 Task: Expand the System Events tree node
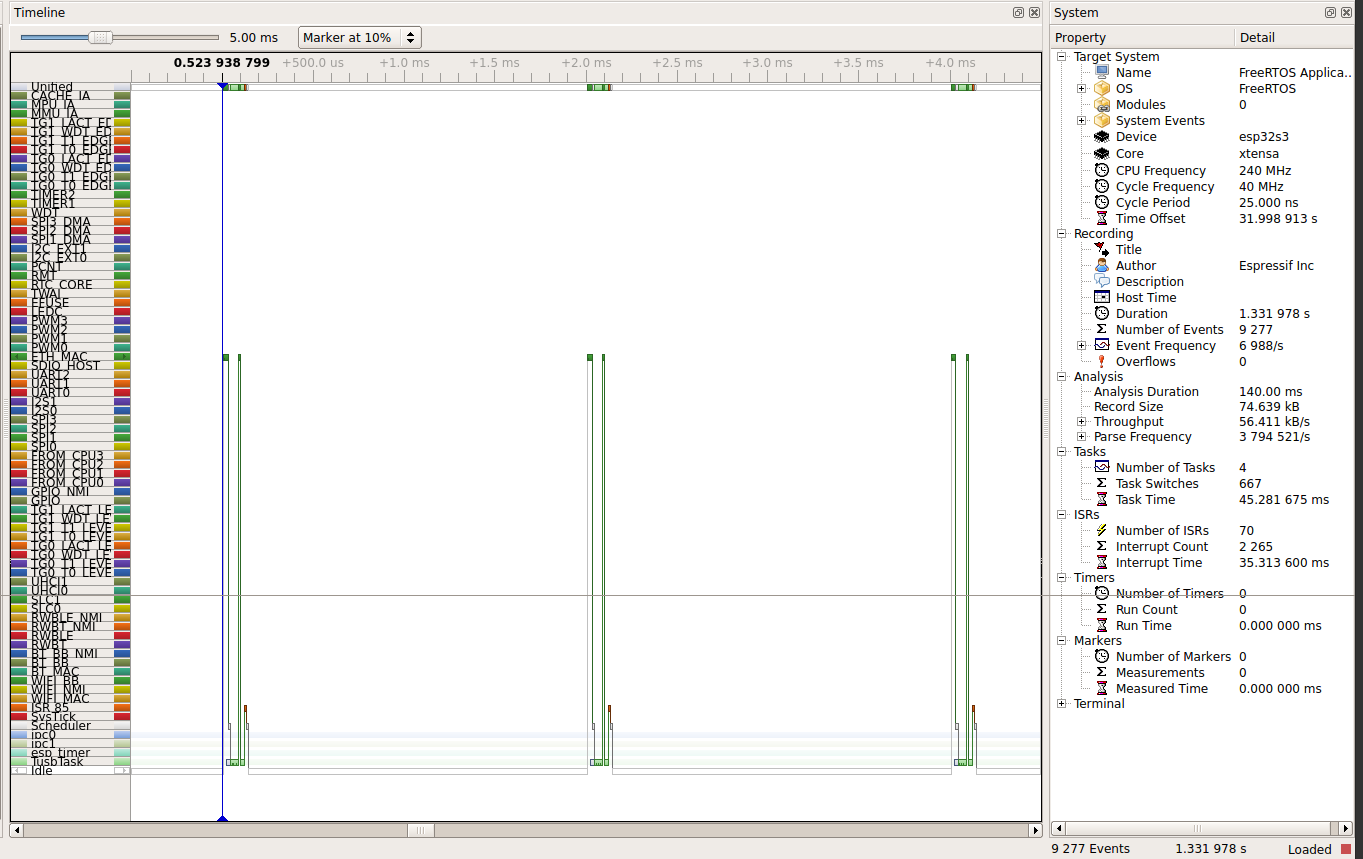click(x=1081, y=120)
